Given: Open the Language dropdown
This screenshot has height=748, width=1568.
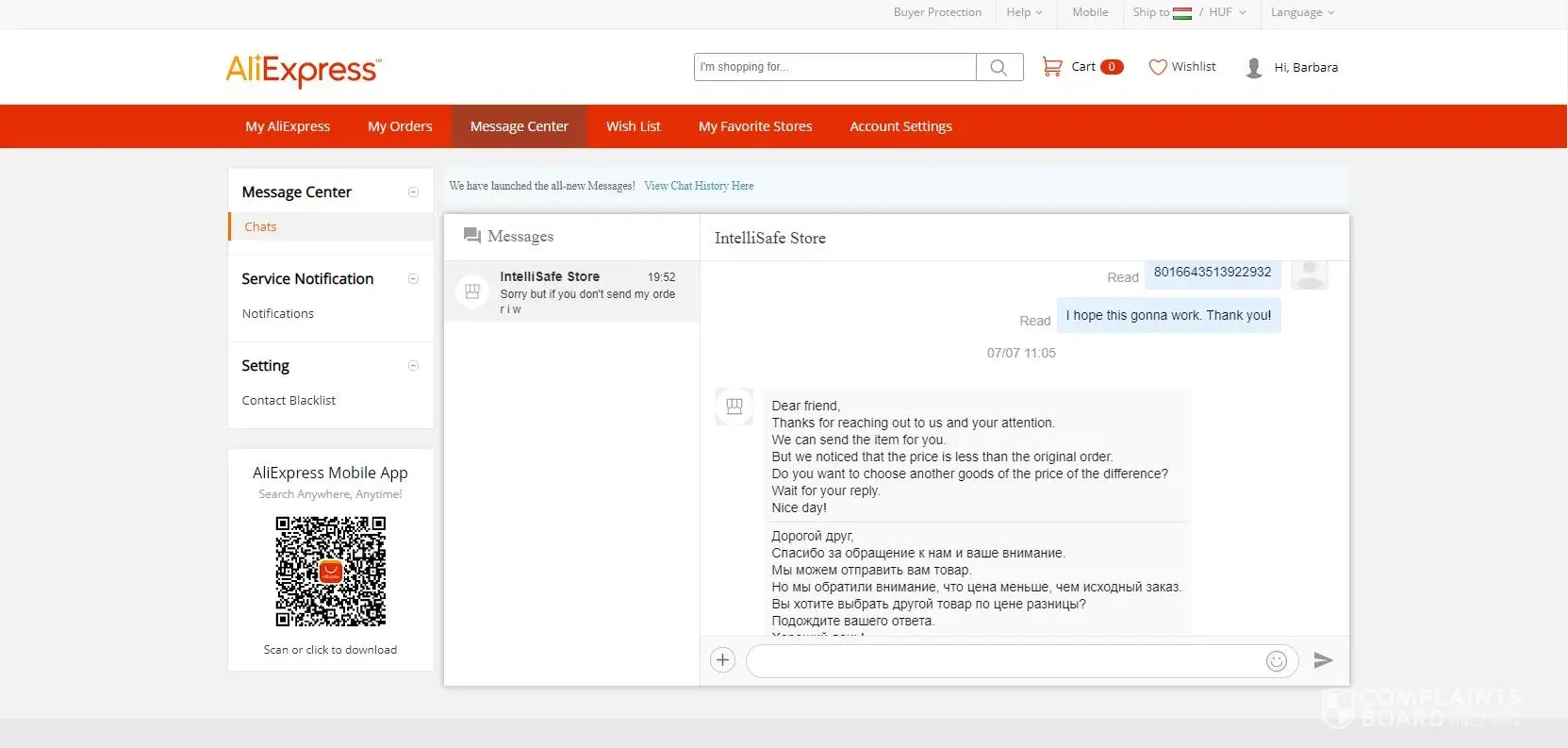Looking at the screenshot, I should [x=1301, y=12].
